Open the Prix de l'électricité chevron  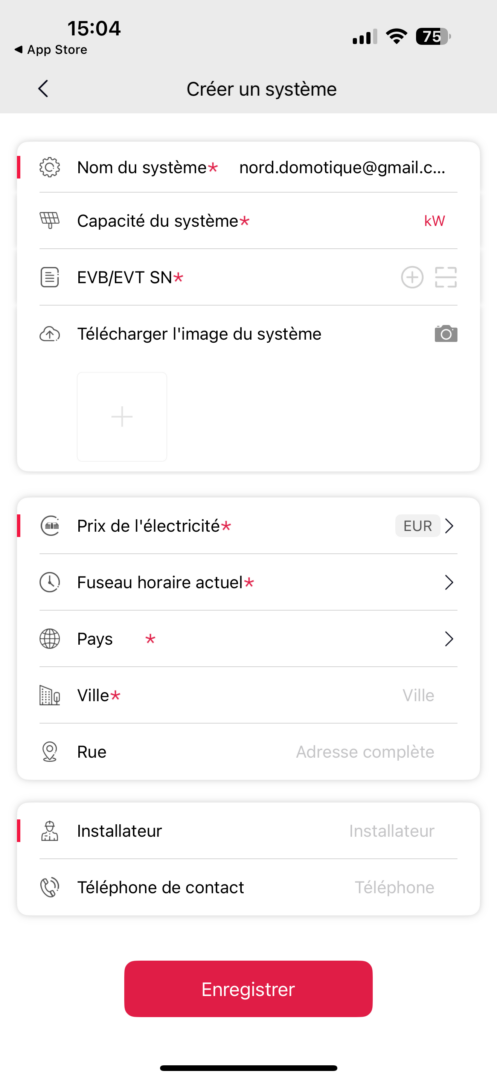[x=450, y=526]
